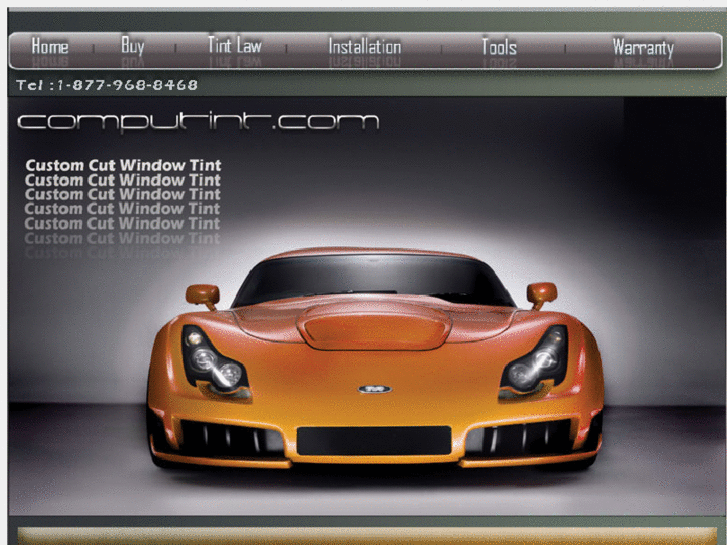The image size is (727, 545).
Task: Click the computint.com logo
Action: (x=198, y=122)
